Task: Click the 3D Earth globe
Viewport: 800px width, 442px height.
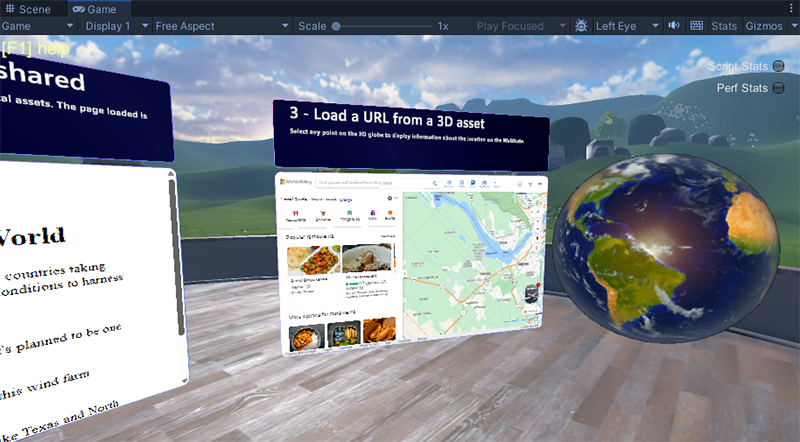Action: click(x=666, y=248)
